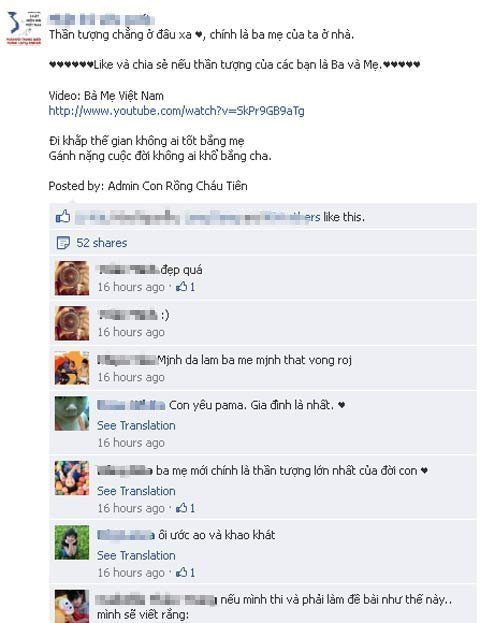480x623 pixels.
Task: Open the YouTube video link
Action: tap(176, 111)
